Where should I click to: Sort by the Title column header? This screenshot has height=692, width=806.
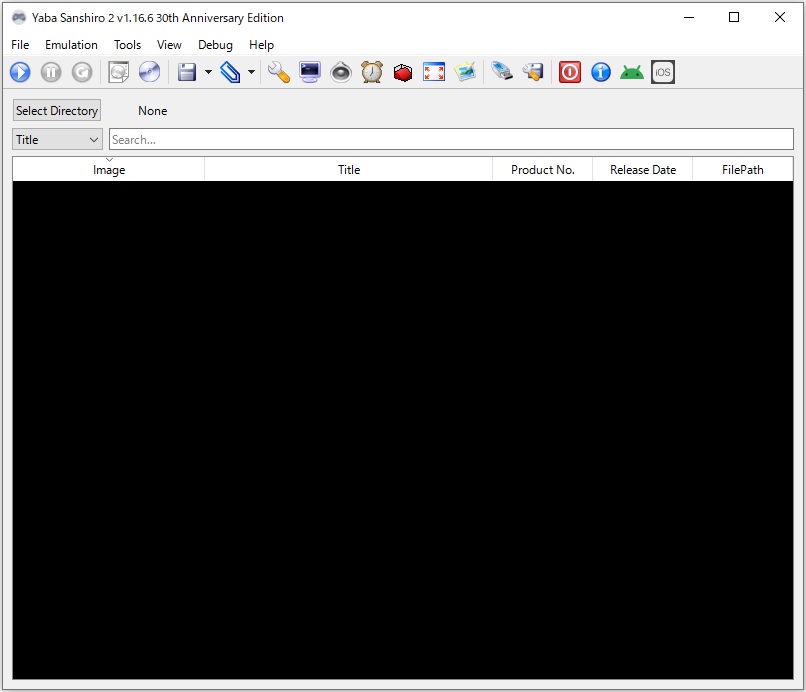pos(349,170)
